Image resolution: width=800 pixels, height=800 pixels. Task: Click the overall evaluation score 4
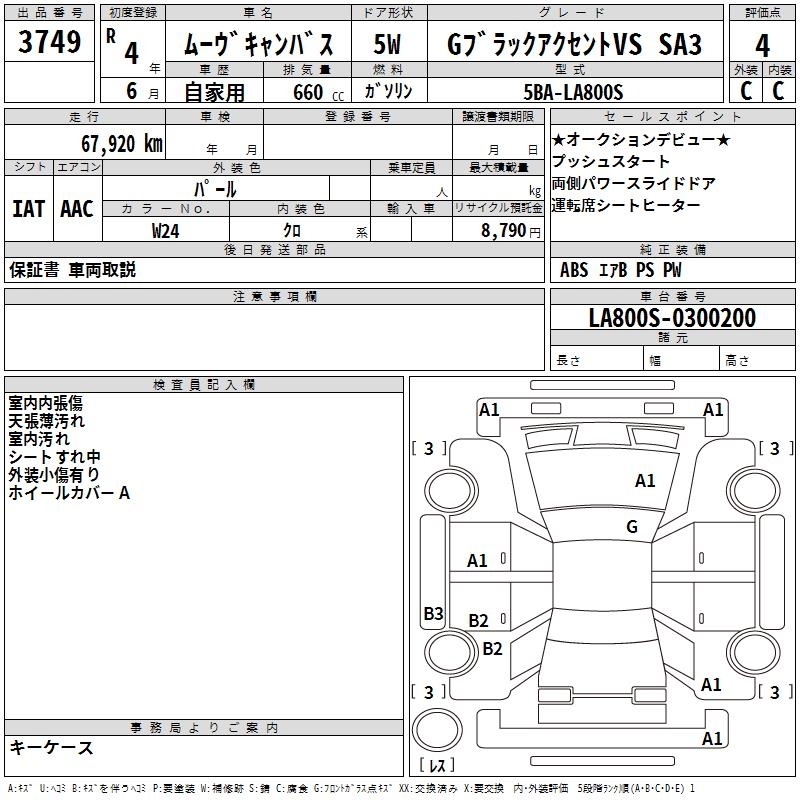pos(762,45)
